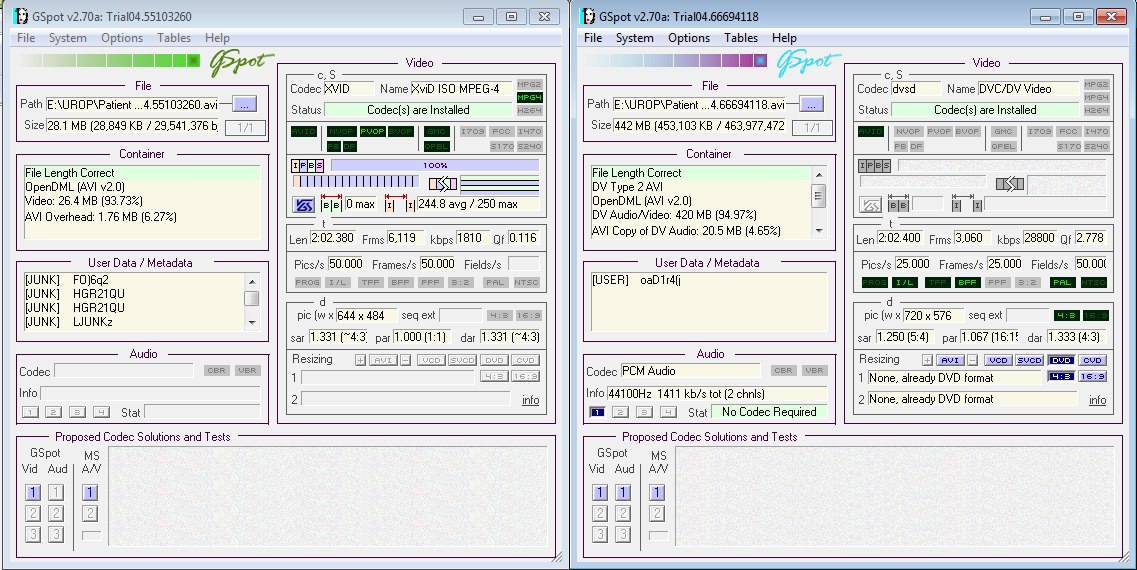Toggle 16:9 in dvsd Resizing section
The height and width of the screenshot is (570, 1137).
pyautogui.click(x=1093, y=376)
